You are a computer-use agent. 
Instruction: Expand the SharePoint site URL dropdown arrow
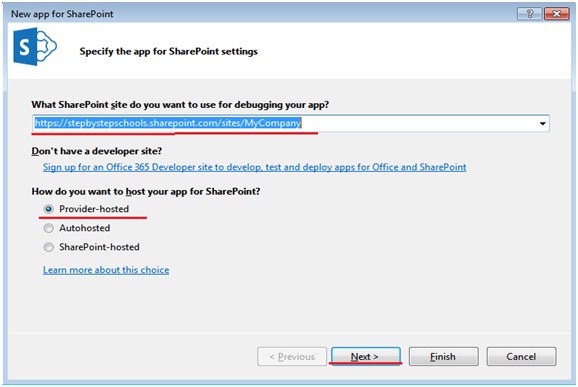(542, 123)
